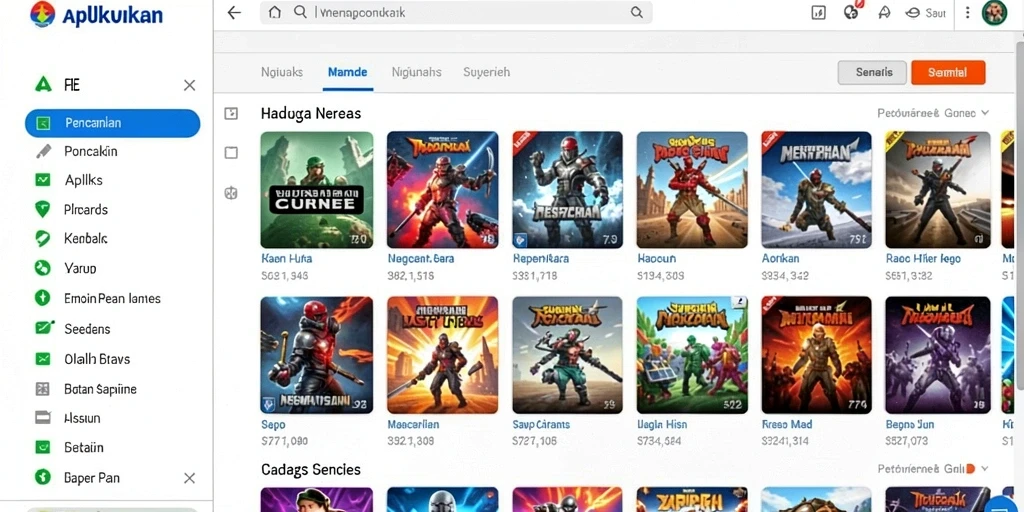This screenshot has height=512, width=1024.
Task: Click the Betaiin sidebar icon
Action: (x=42, y=448)
